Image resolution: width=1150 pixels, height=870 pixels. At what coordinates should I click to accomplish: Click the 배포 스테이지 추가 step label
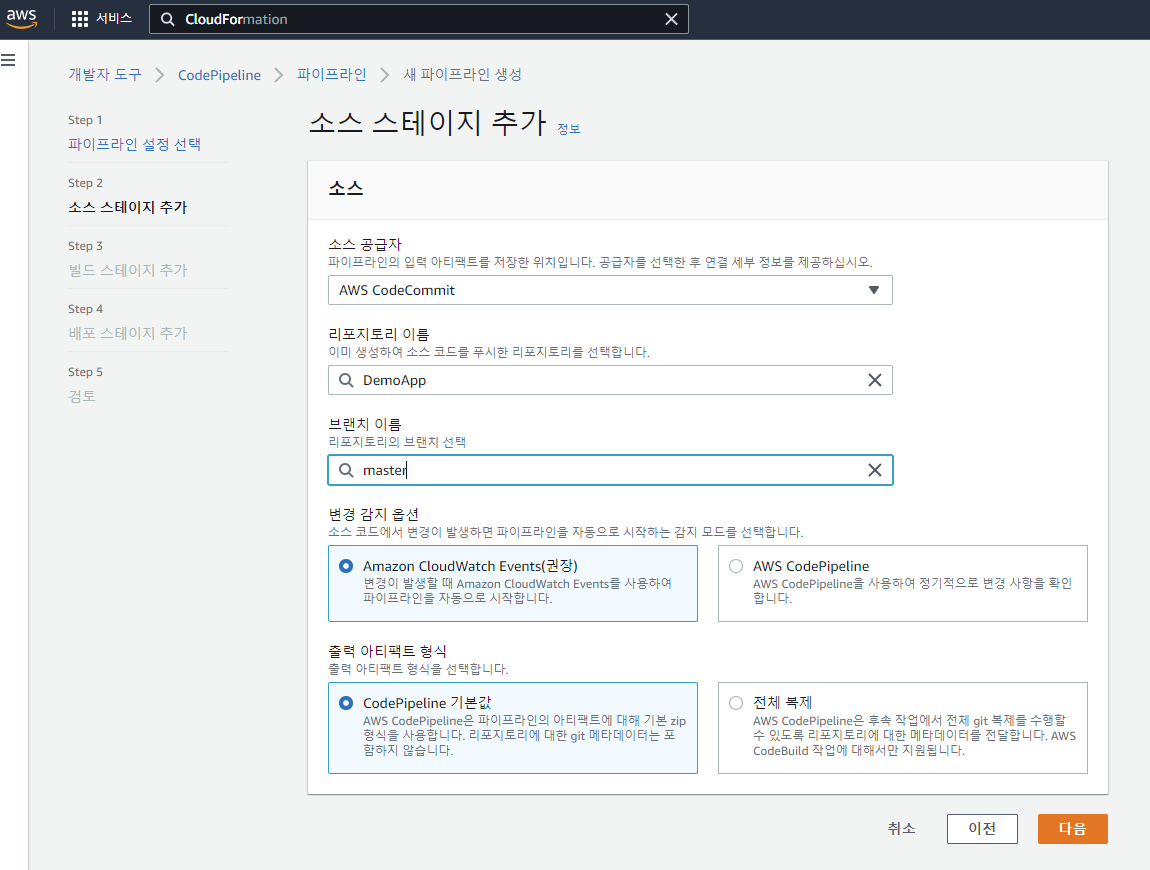128,333
